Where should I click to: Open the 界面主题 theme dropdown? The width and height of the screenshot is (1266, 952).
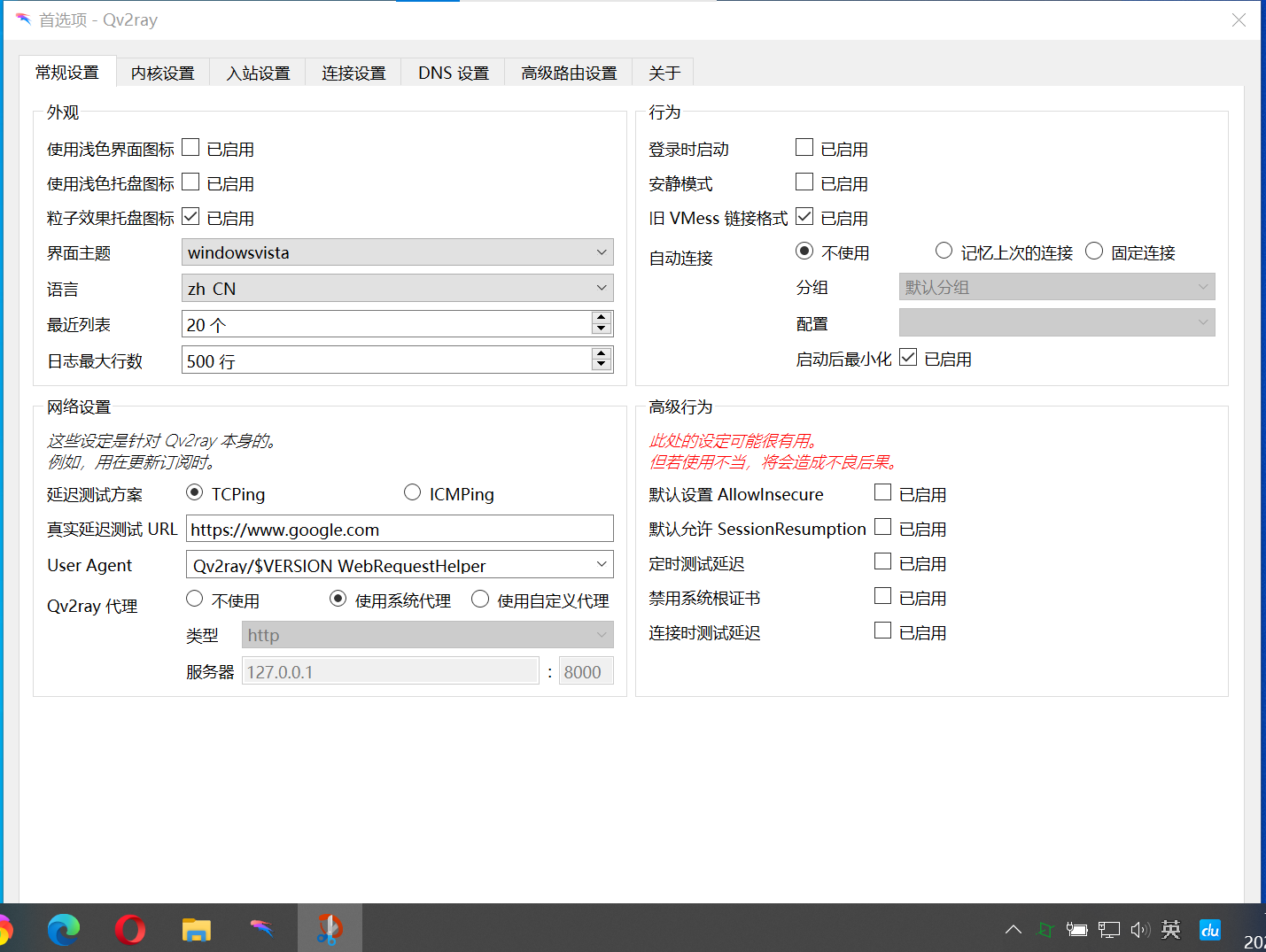tap(397, 252)
